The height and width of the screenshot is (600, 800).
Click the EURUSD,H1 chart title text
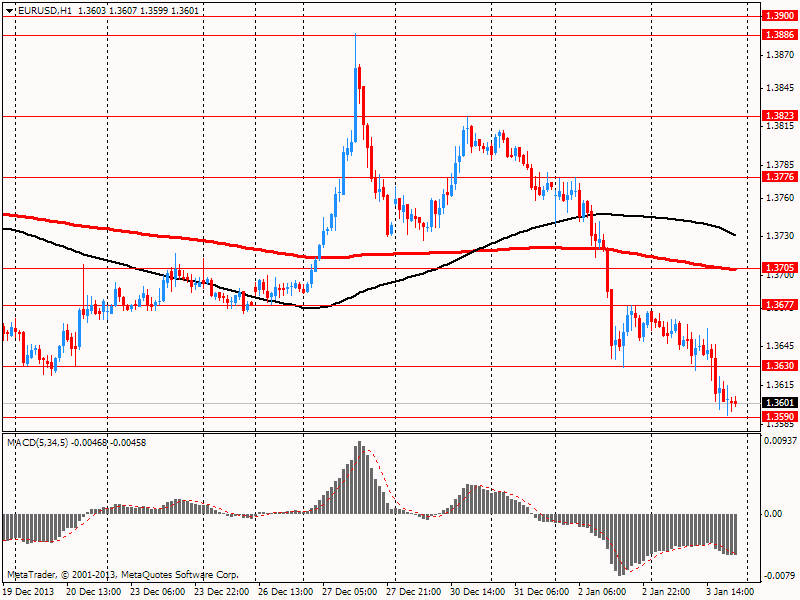pos(45,10)
